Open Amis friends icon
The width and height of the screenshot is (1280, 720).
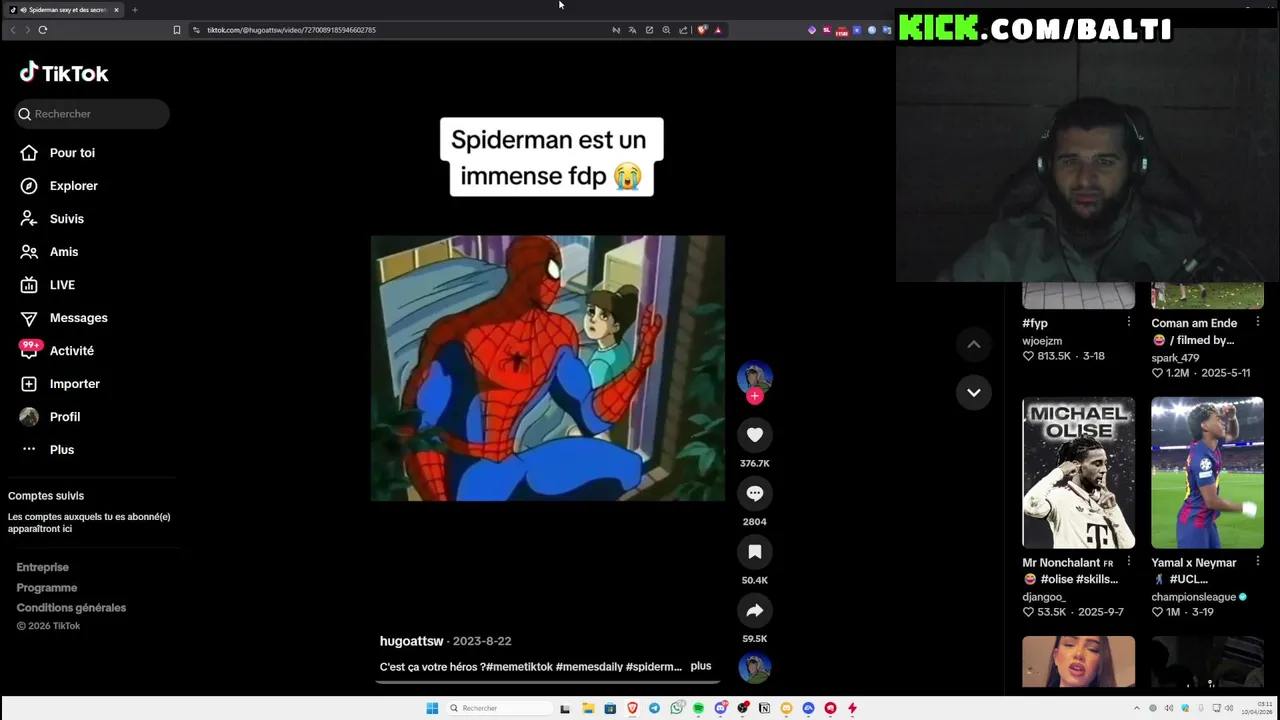click(29, 252)
